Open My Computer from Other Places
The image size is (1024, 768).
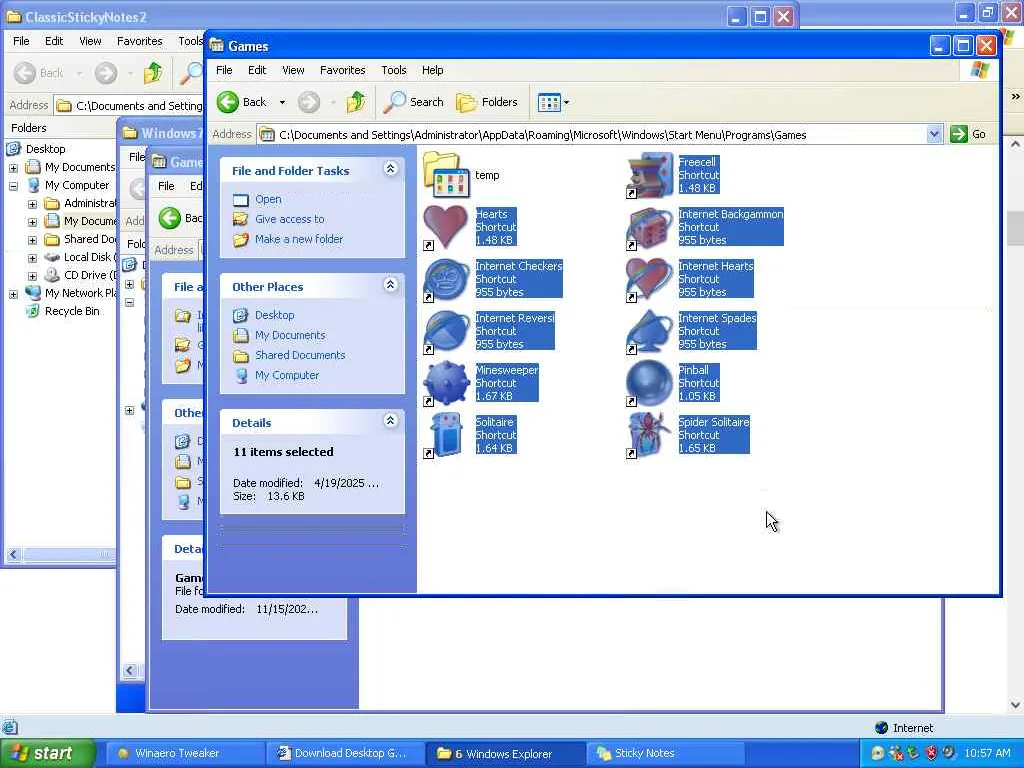(287, 376)
